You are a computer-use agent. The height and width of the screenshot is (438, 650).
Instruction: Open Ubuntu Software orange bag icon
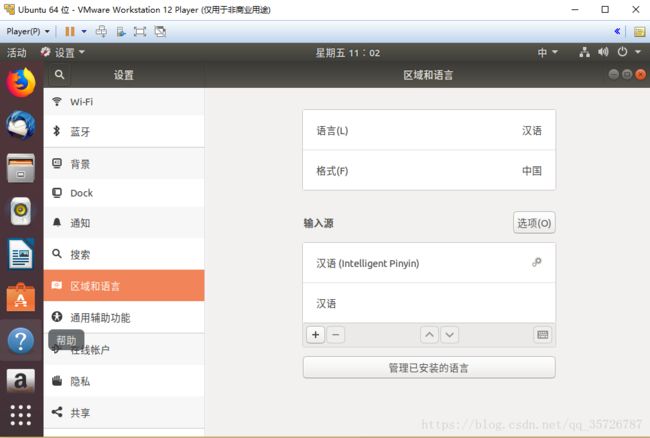point(21,297)
